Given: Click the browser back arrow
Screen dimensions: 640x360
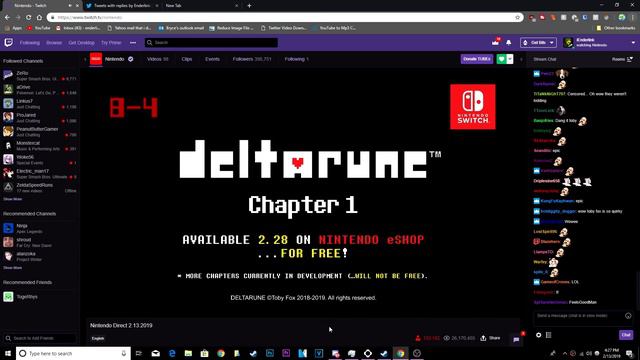Looking at the screenshot, I should (x=7, y=18).
